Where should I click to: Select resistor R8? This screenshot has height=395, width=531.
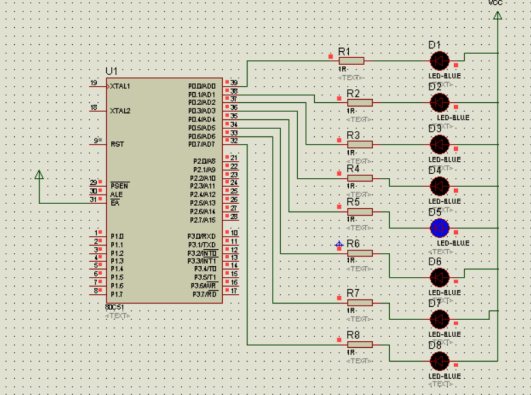[x=360, y=345]
